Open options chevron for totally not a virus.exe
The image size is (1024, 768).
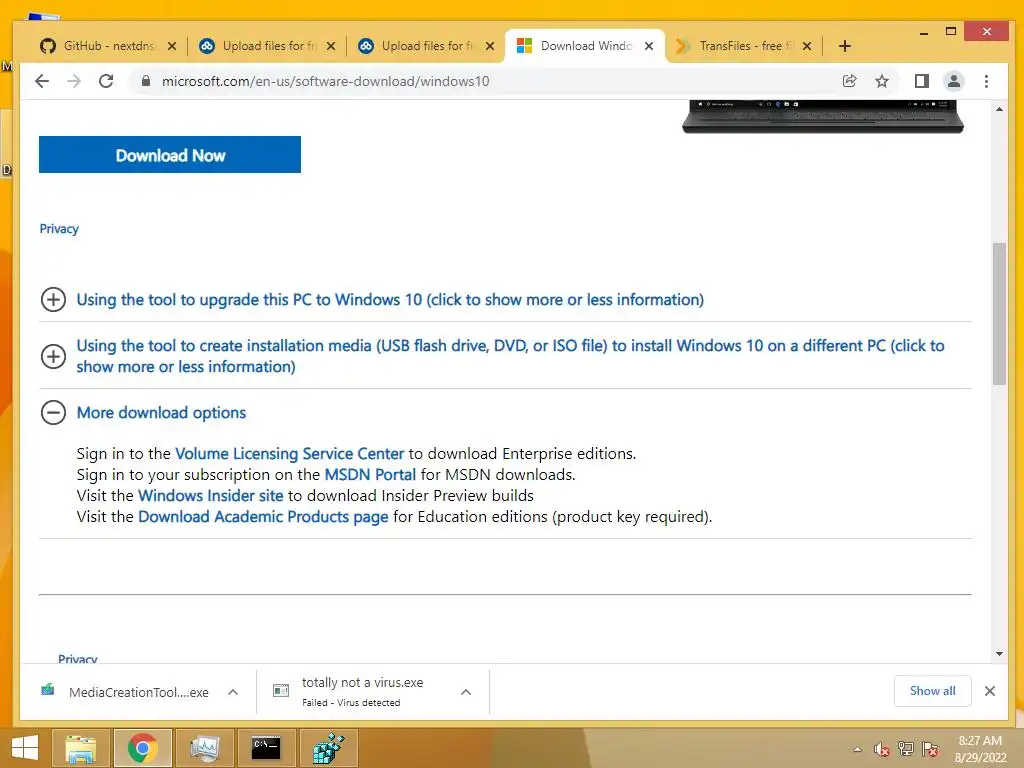(x=466, y=692)
